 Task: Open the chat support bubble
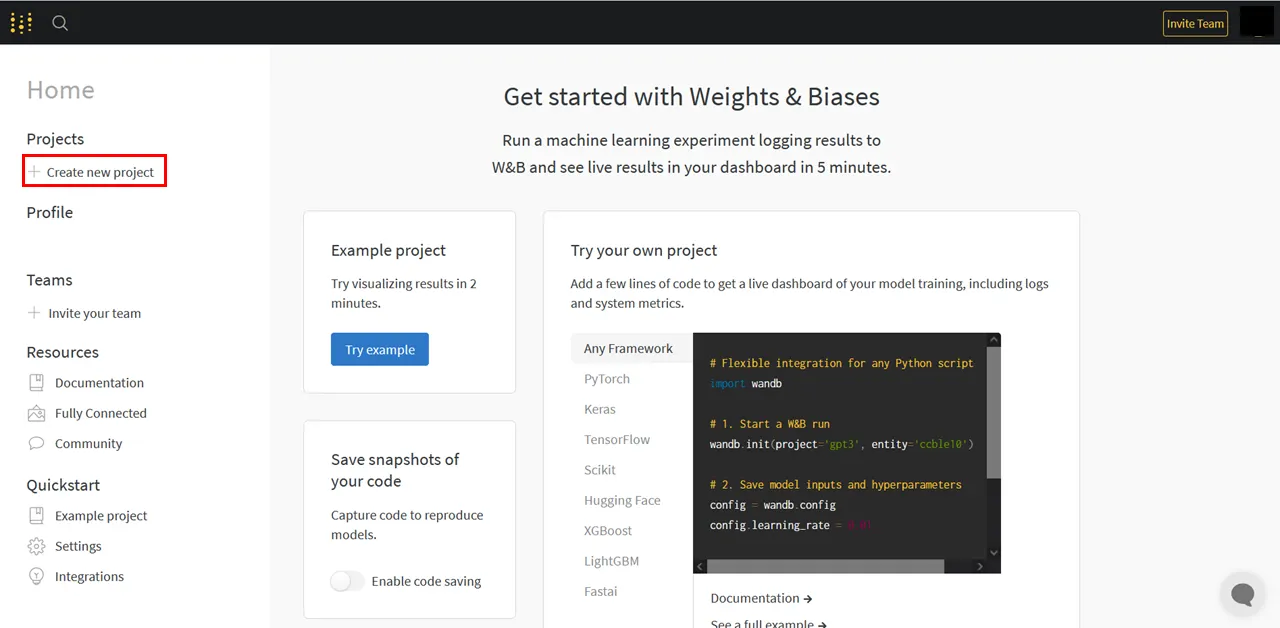(1242, 594)
